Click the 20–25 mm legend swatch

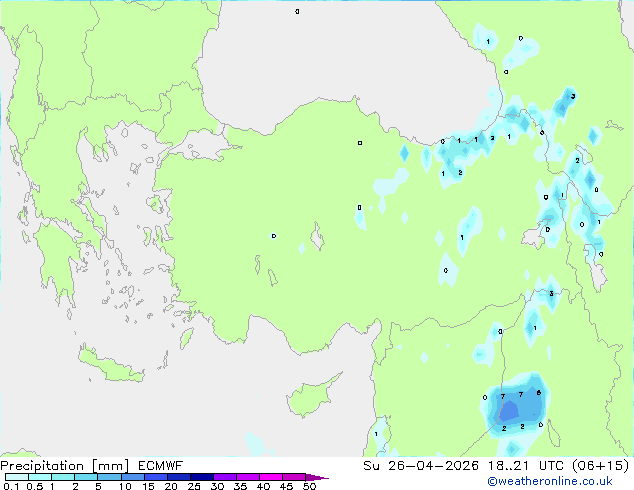(x=178, y=477)
